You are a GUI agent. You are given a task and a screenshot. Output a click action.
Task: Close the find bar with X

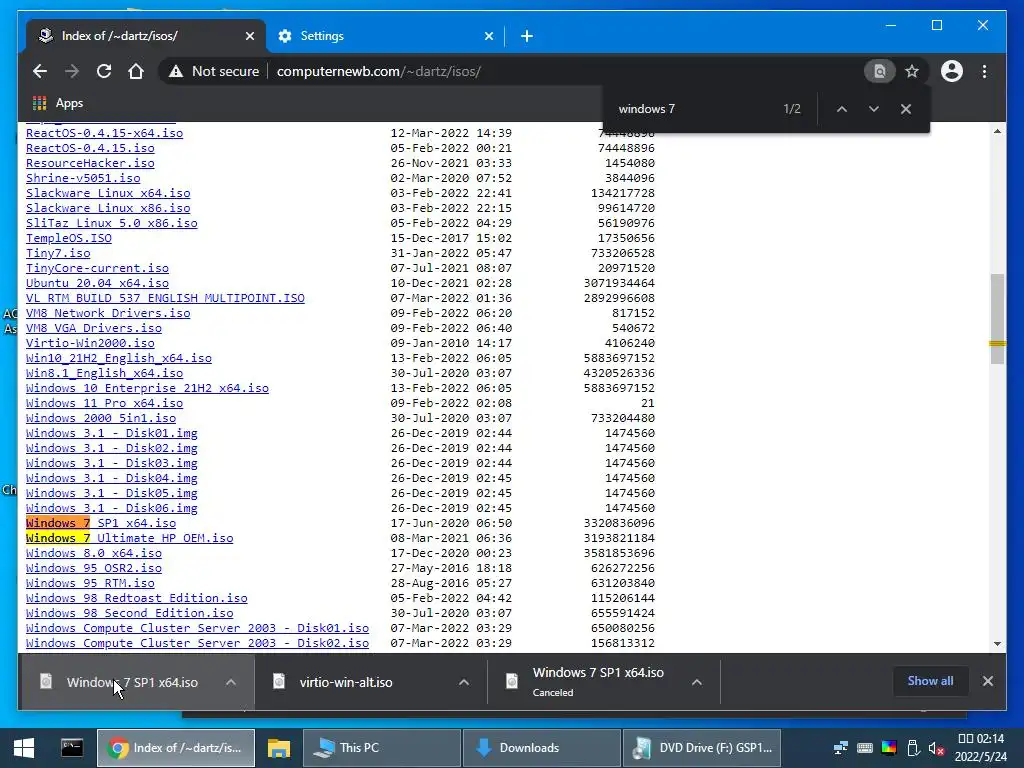pyautogui.click(x=906, y=109)
